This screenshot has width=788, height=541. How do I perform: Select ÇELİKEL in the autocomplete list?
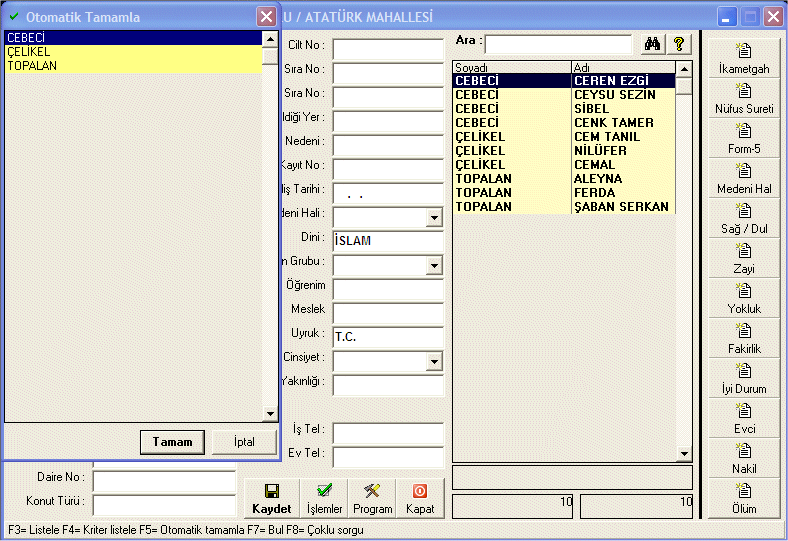coord(132,52)
